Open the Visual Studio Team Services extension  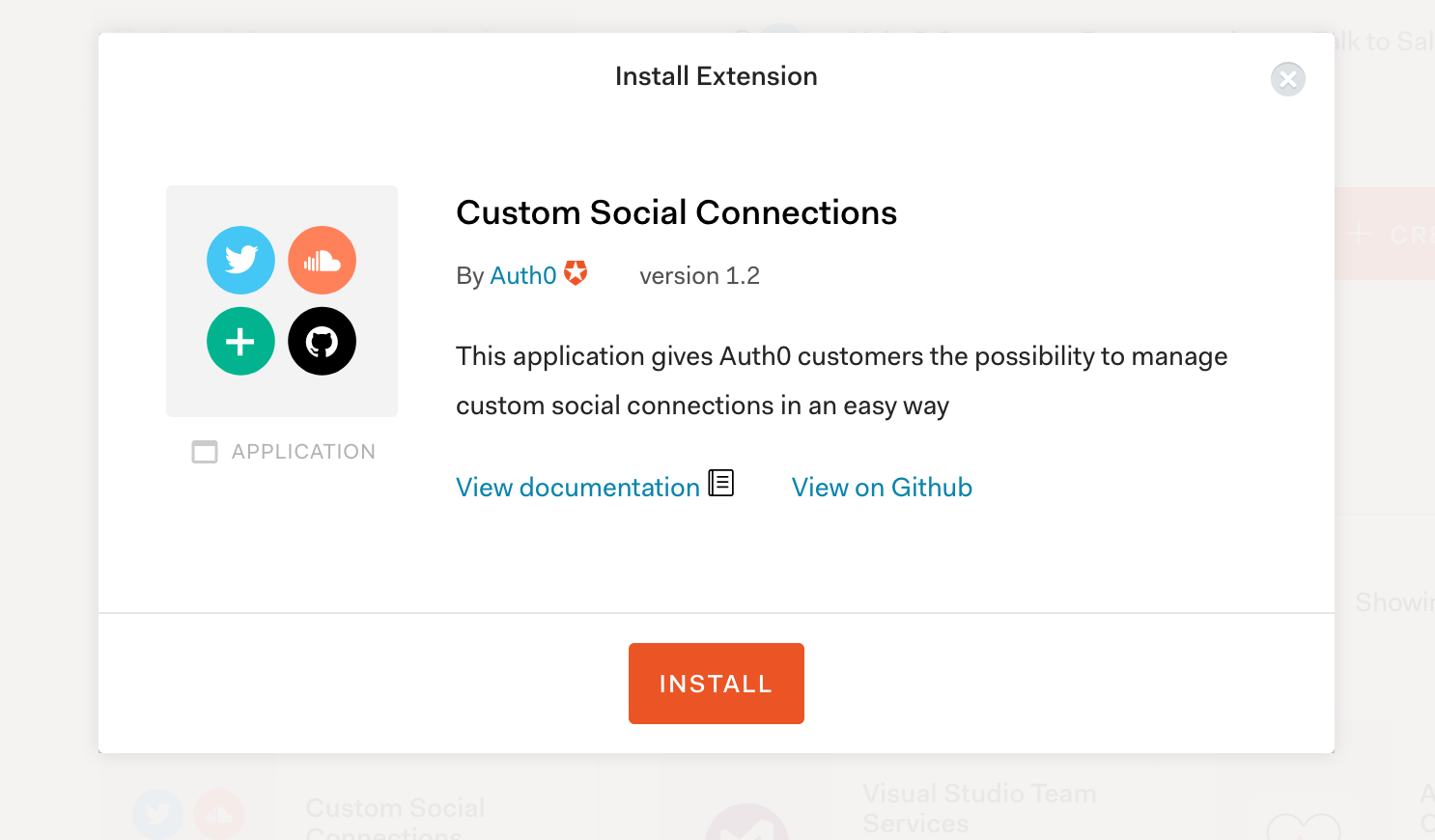point(978,807)
